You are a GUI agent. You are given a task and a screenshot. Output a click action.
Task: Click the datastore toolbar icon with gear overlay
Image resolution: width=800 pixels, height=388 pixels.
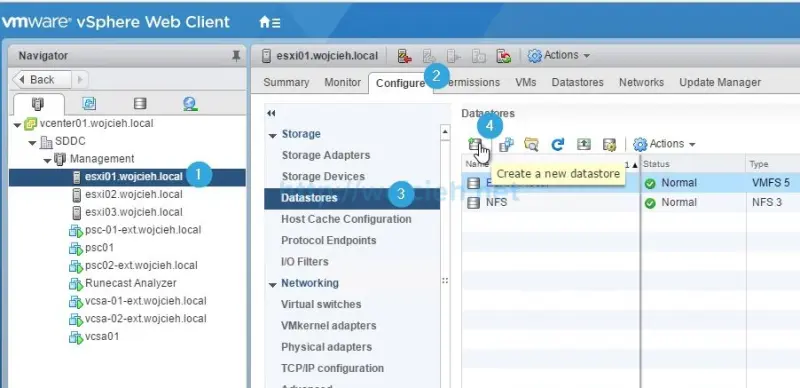(x=609, y=144)
